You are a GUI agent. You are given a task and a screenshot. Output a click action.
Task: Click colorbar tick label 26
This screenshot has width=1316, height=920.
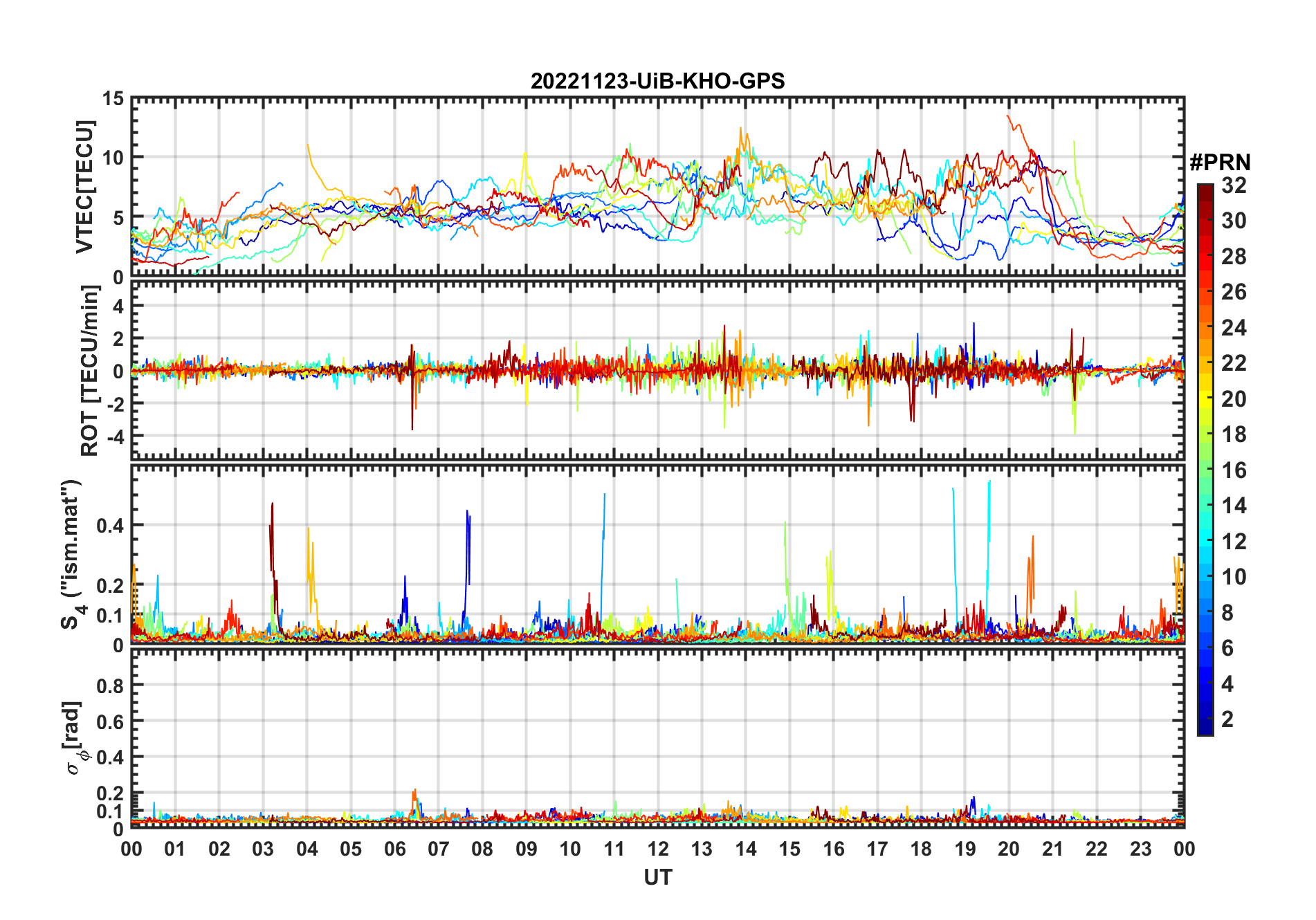[x=1234, y=292]
